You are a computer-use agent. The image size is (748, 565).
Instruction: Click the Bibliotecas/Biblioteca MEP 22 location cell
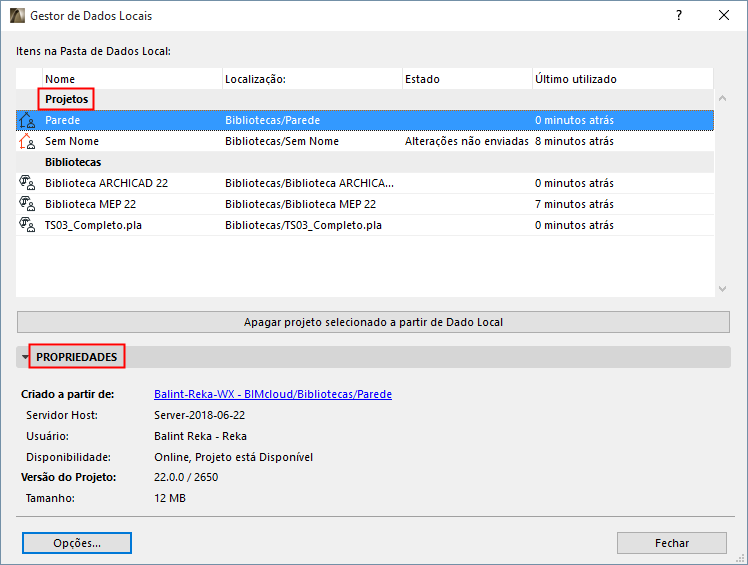click(301, 204)
